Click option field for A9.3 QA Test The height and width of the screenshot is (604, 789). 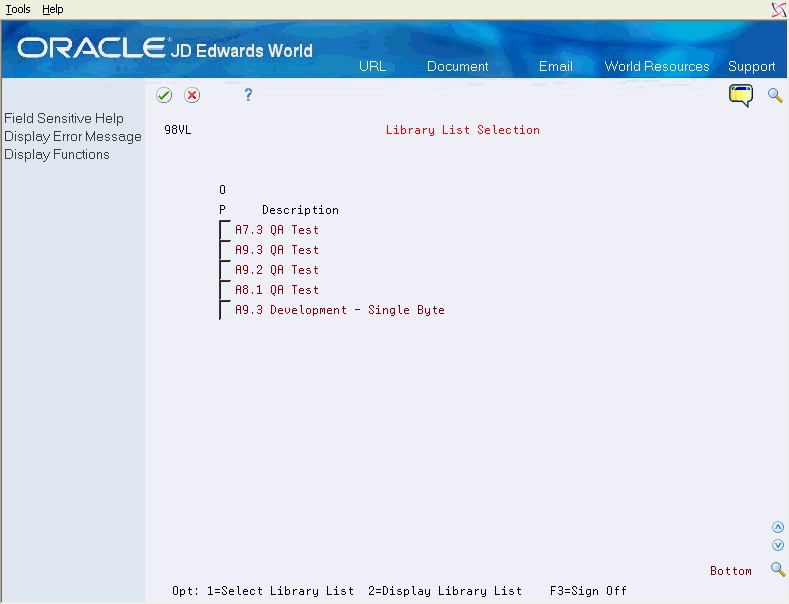click(225, 250)
